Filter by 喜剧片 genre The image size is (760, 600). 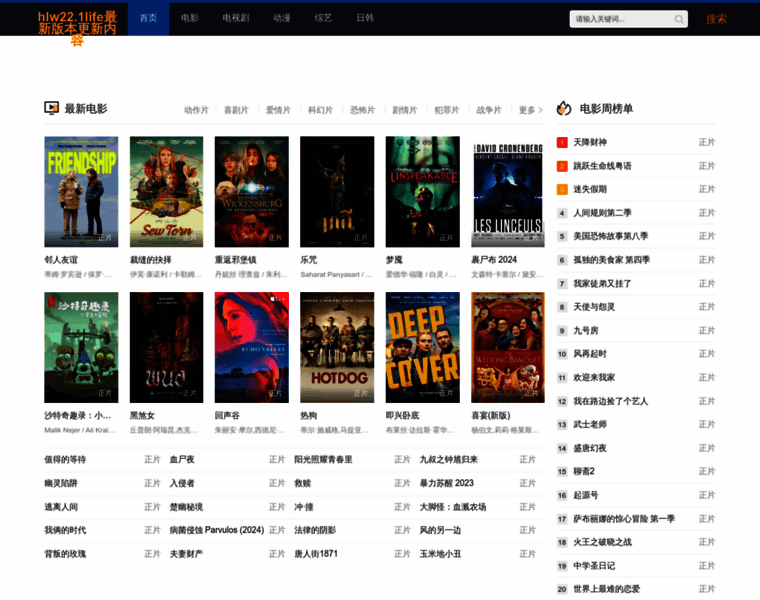click(x=236, y=111)
